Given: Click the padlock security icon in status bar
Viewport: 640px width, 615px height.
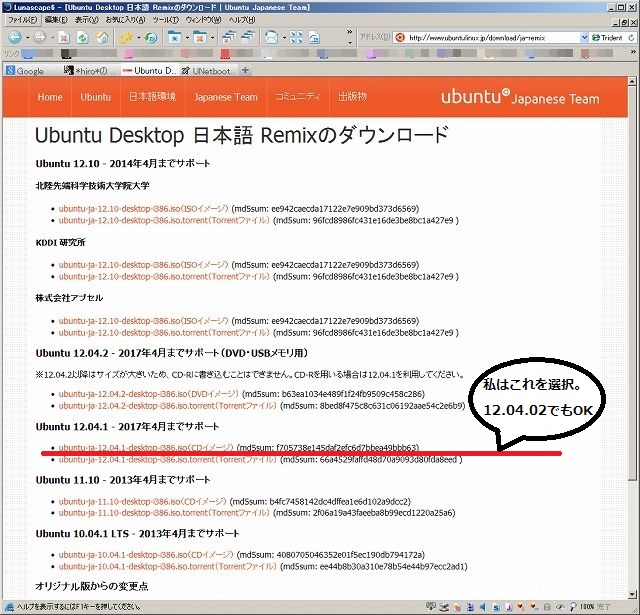Looking at the screenshot, I should coord(547,607).
